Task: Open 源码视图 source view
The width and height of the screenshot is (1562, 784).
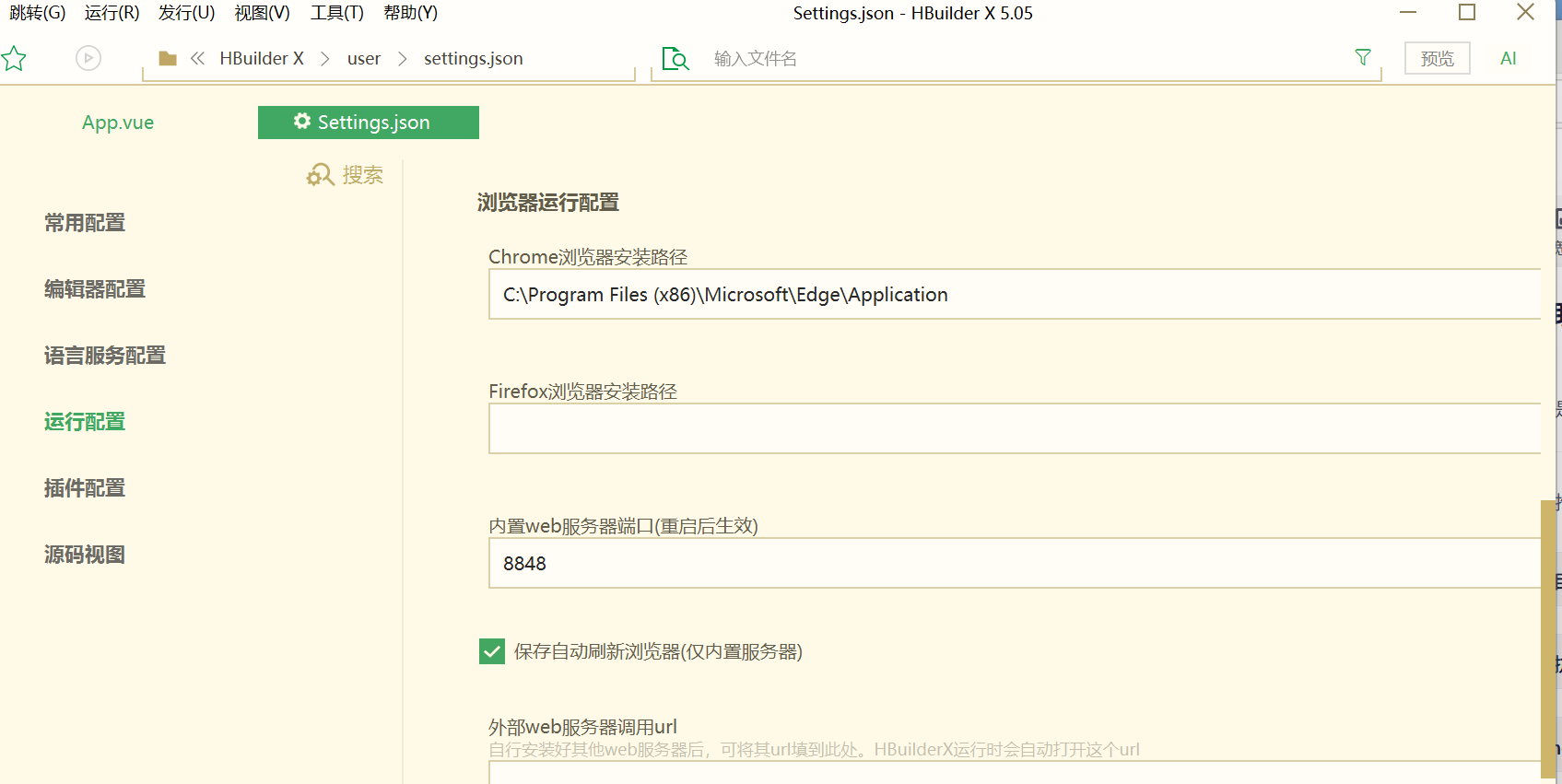Action: point(85,555)
